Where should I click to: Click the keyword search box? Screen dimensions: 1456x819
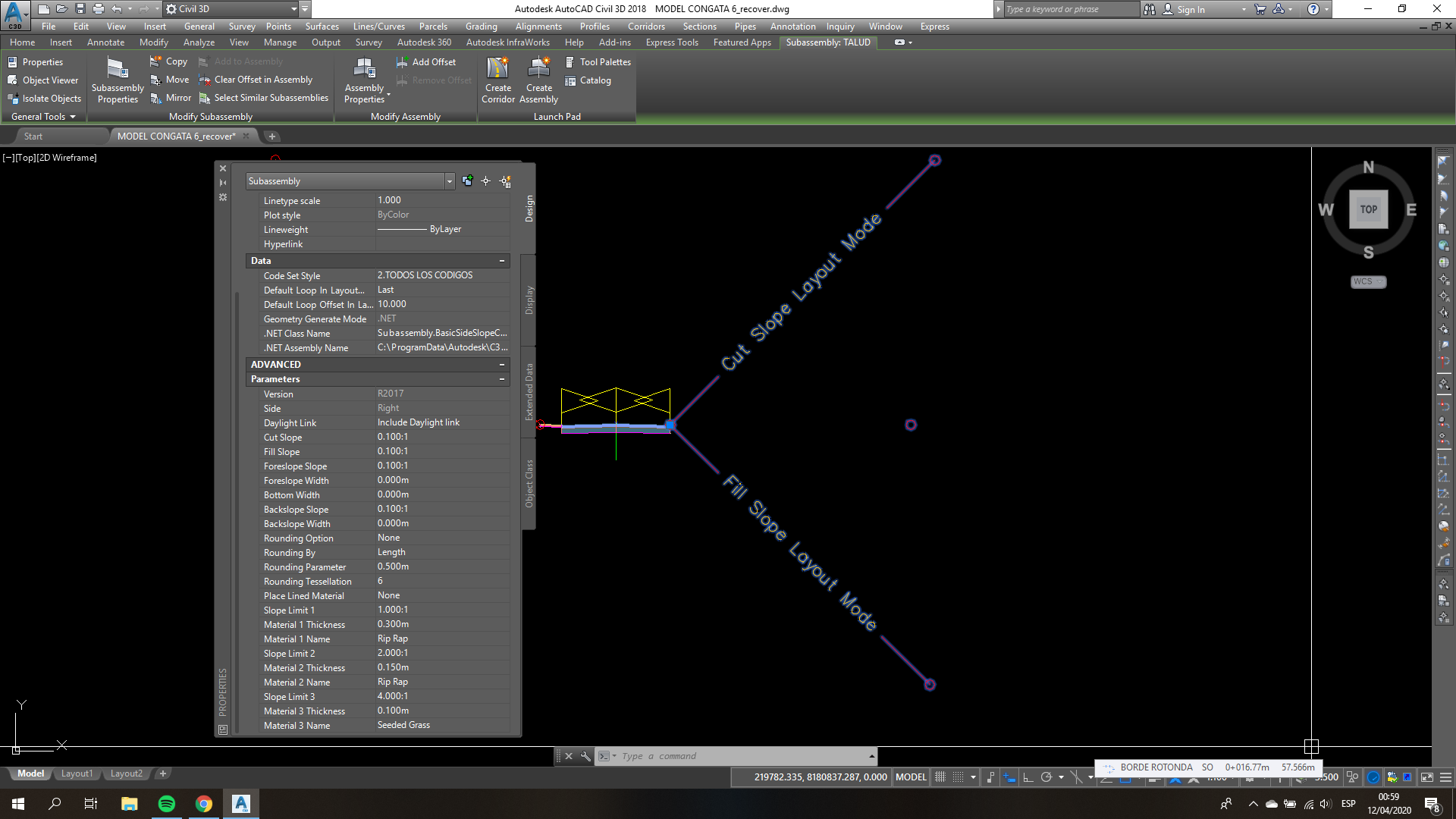click(x=1071, y=9)
